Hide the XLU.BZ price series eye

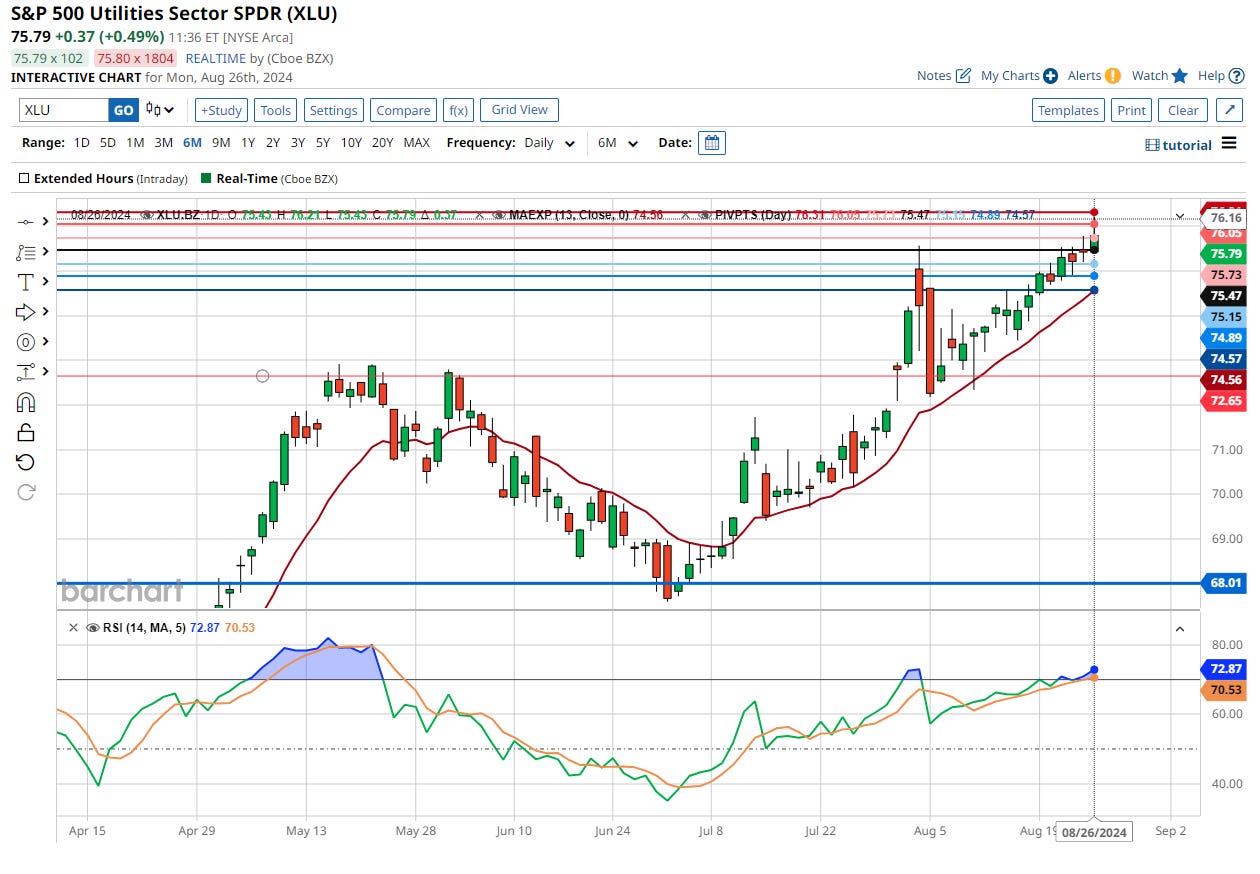tap(147, 214)
